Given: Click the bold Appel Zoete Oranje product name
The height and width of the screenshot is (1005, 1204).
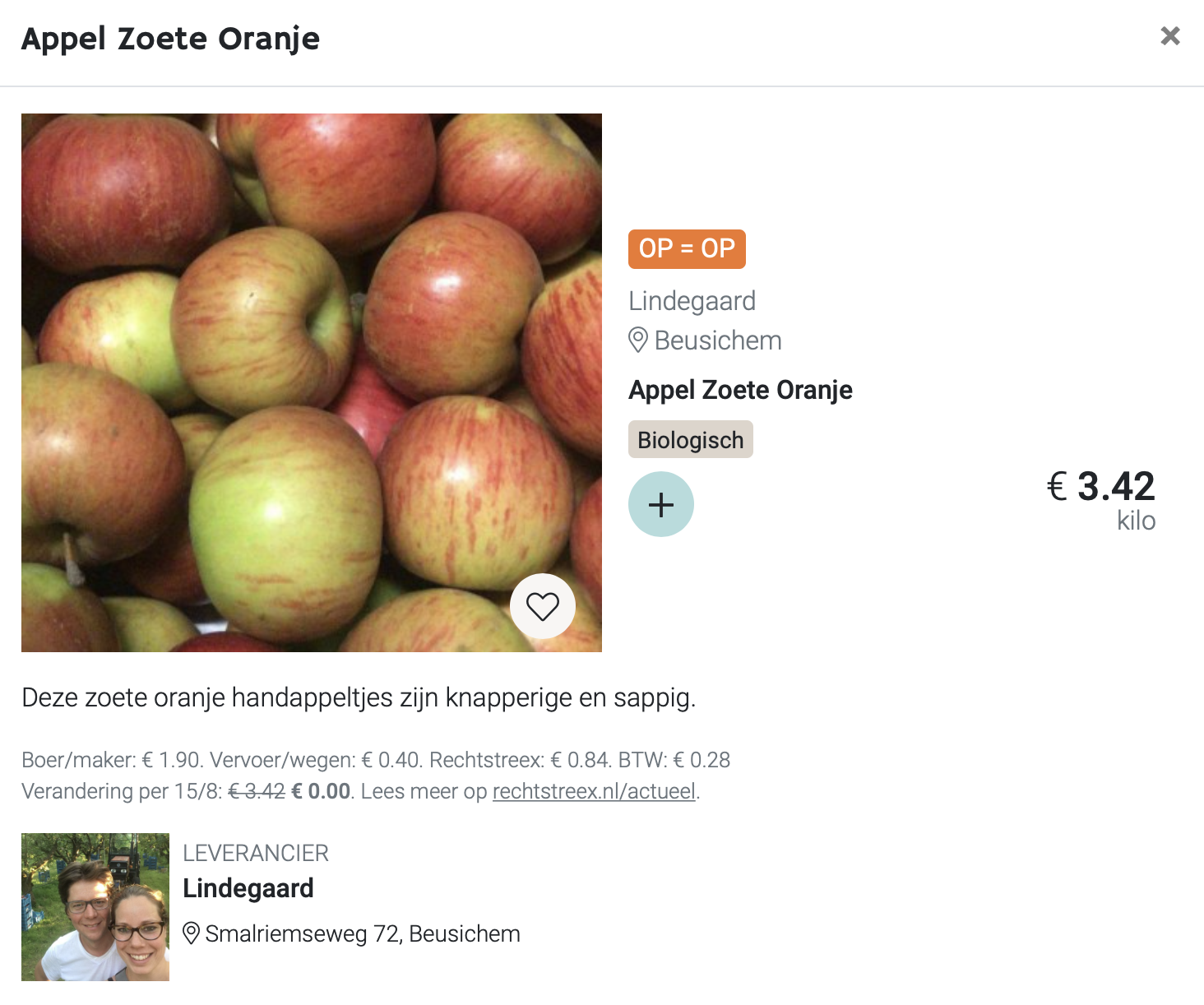Looking at the screenshot, I should point(740,390).
